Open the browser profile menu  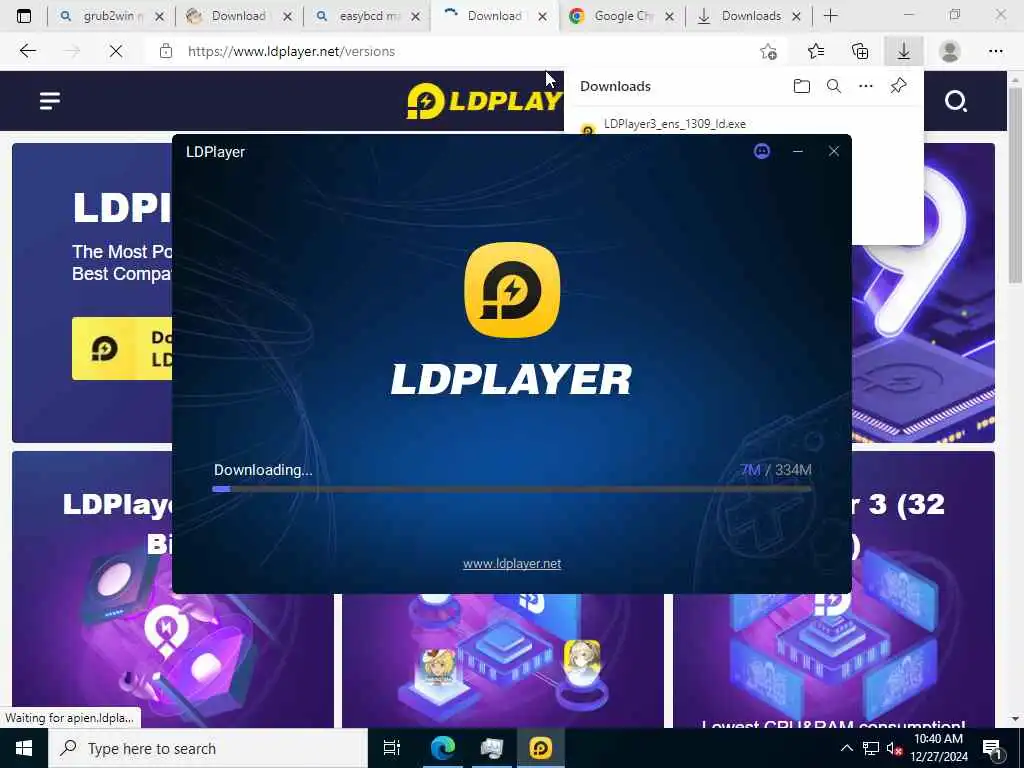coord(950,51)
